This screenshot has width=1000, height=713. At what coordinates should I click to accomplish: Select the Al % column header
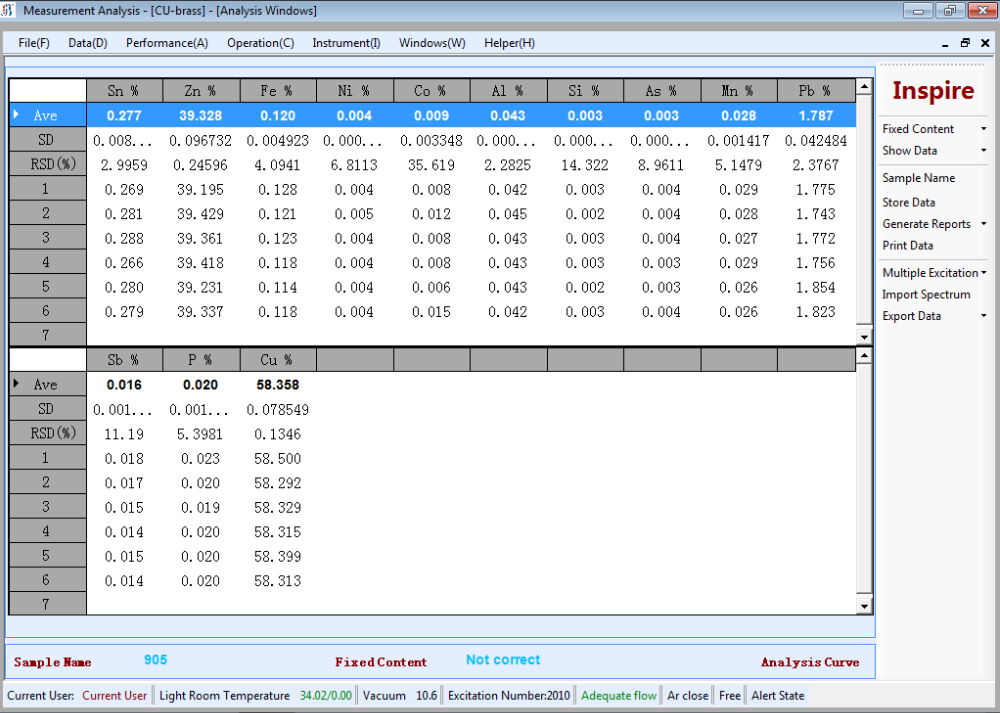point(508,91)
